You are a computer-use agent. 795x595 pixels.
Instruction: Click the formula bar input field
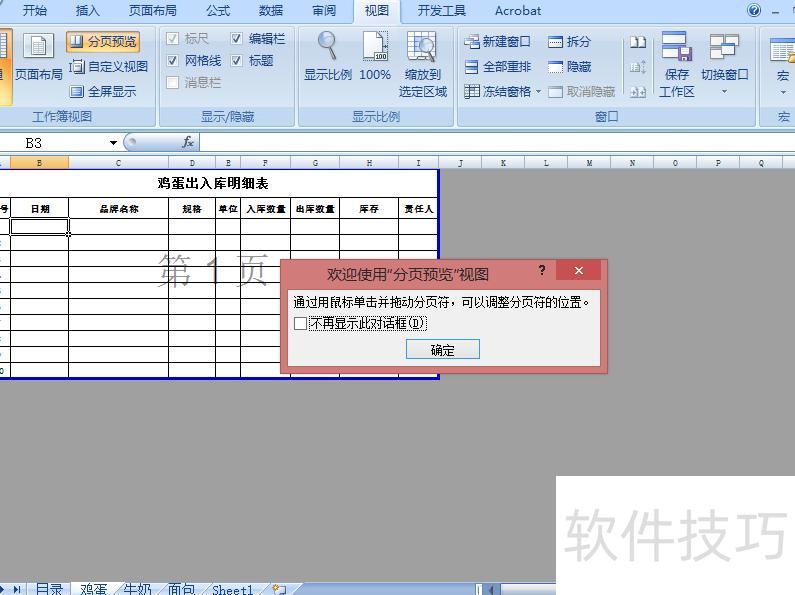click(x=497, y=142)
